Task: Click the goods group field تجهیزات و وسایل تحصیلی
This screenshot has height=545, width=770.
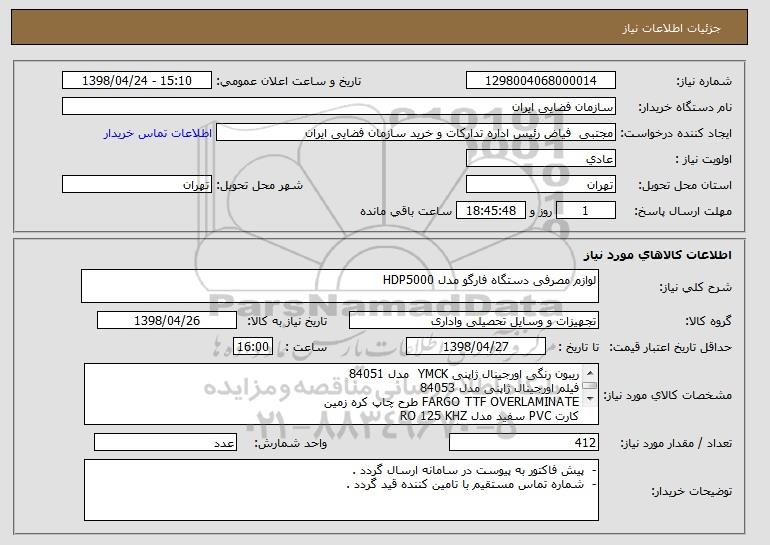Action: [x=474, y=321]
